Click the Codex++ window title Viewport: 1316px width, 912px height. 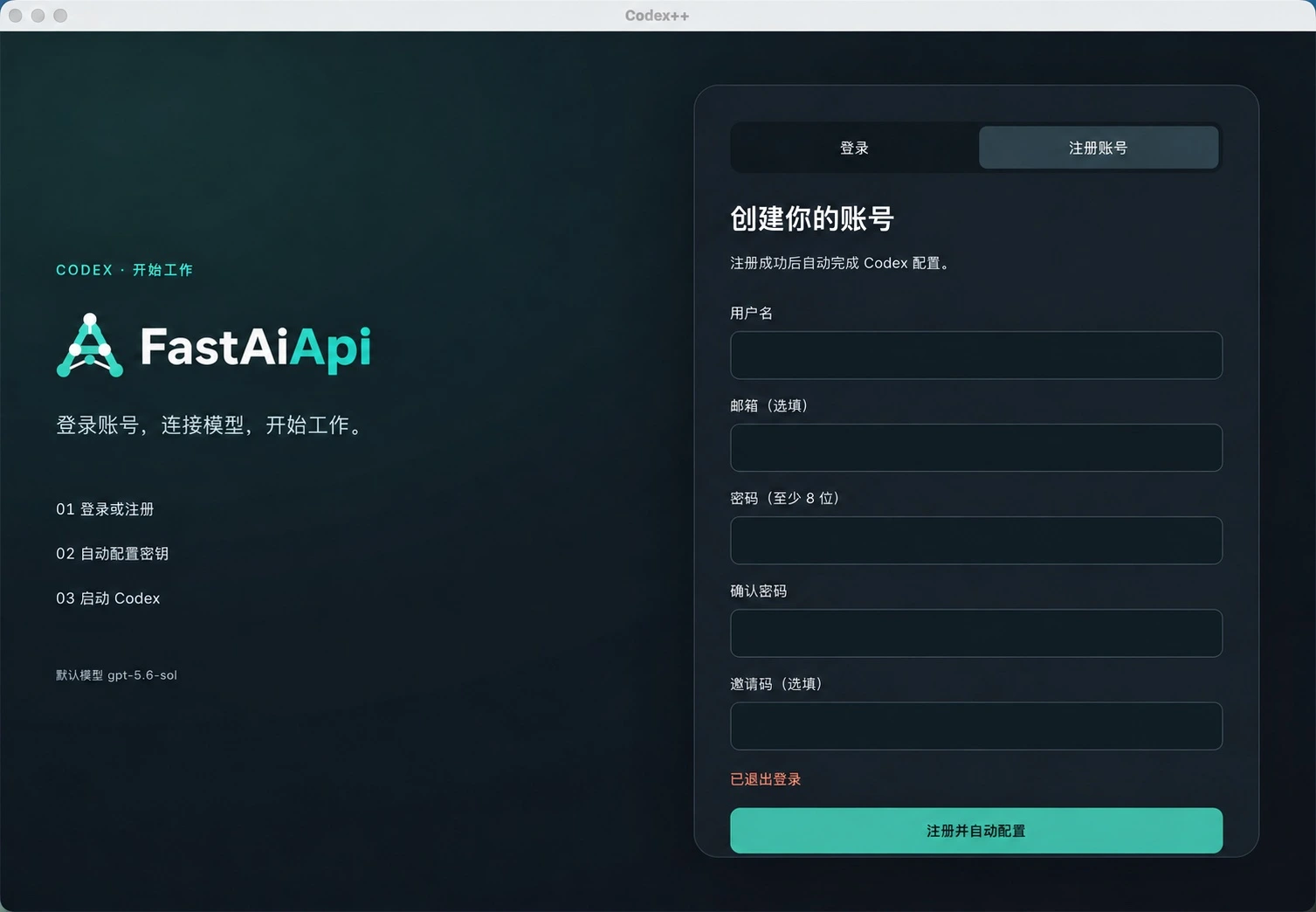point(658,16)
